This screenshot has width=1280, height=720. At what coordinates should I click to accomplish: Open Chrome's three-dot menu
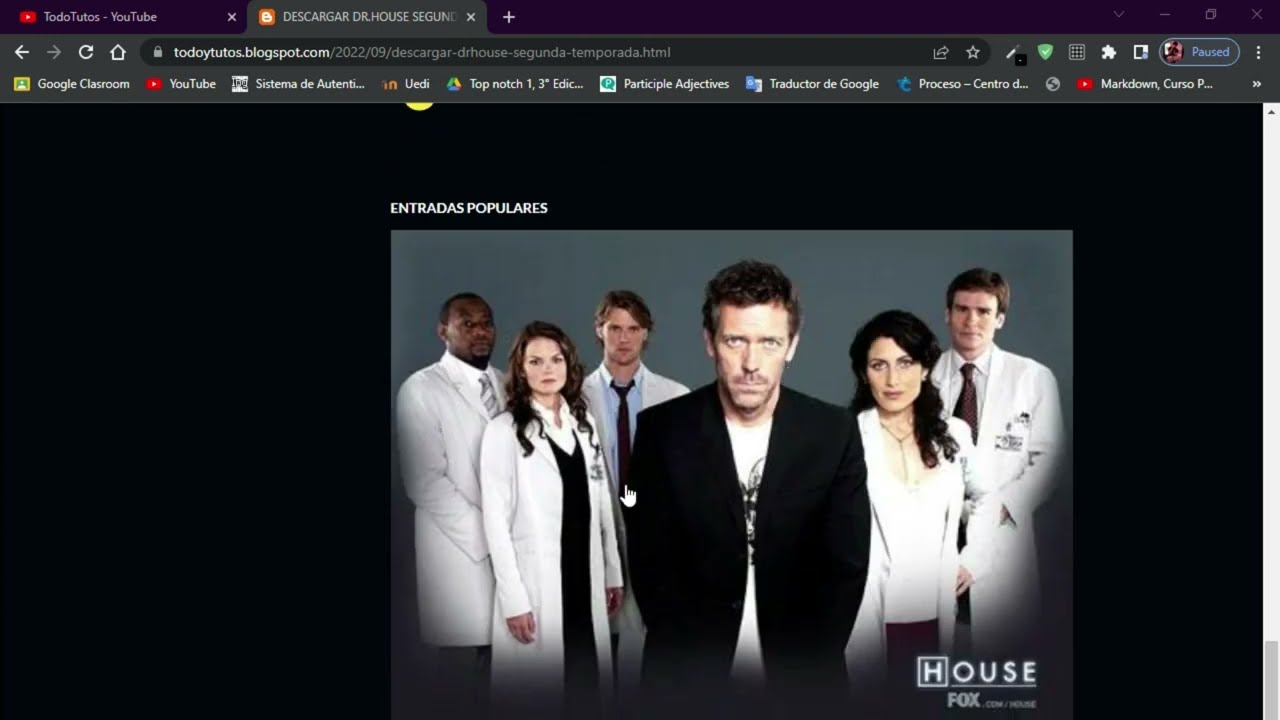(1258, 52)
